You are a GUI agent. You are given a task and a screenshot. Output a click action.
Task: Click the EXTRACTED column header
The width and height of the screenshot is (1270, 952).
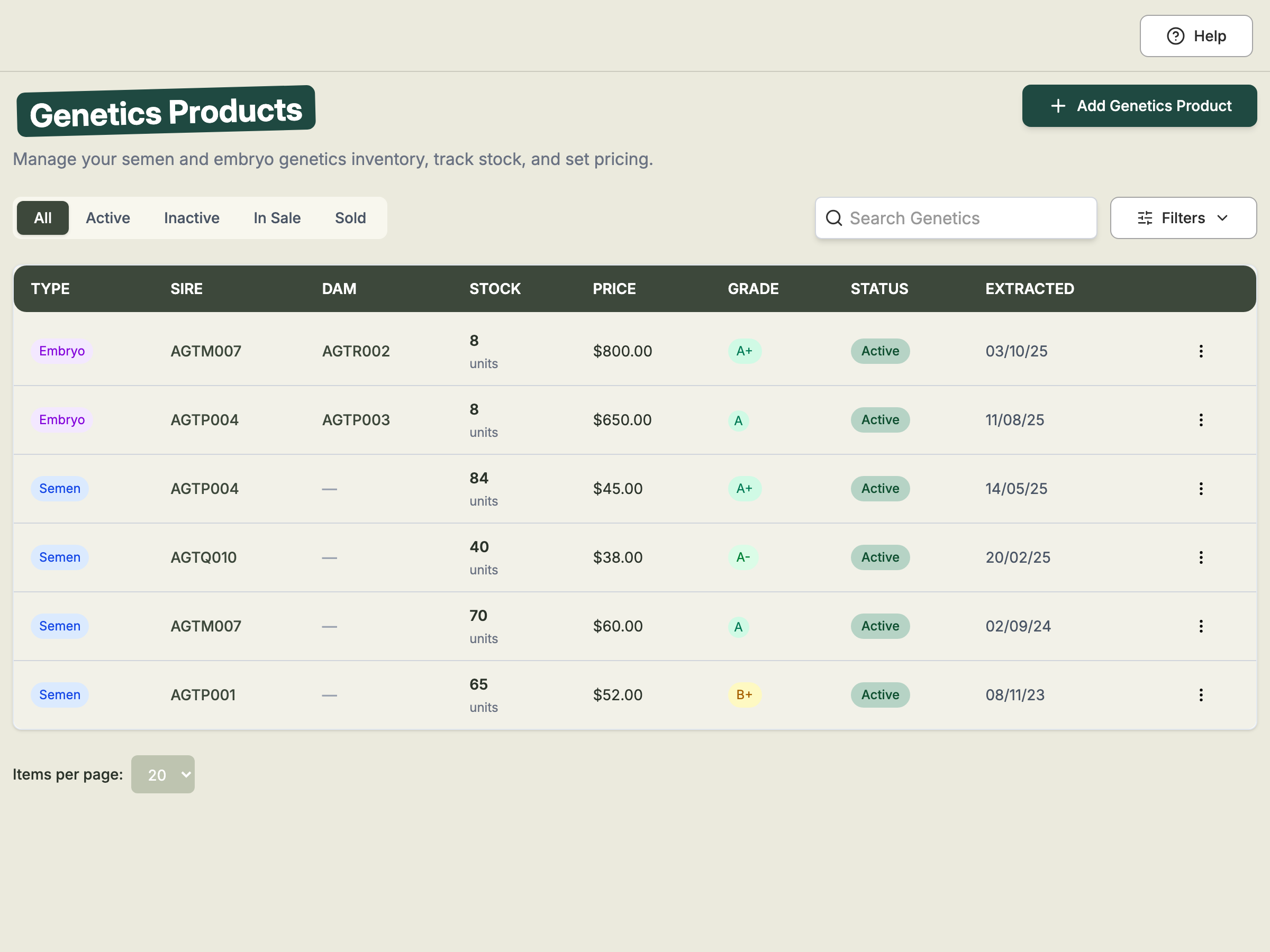click(1030, 289)
